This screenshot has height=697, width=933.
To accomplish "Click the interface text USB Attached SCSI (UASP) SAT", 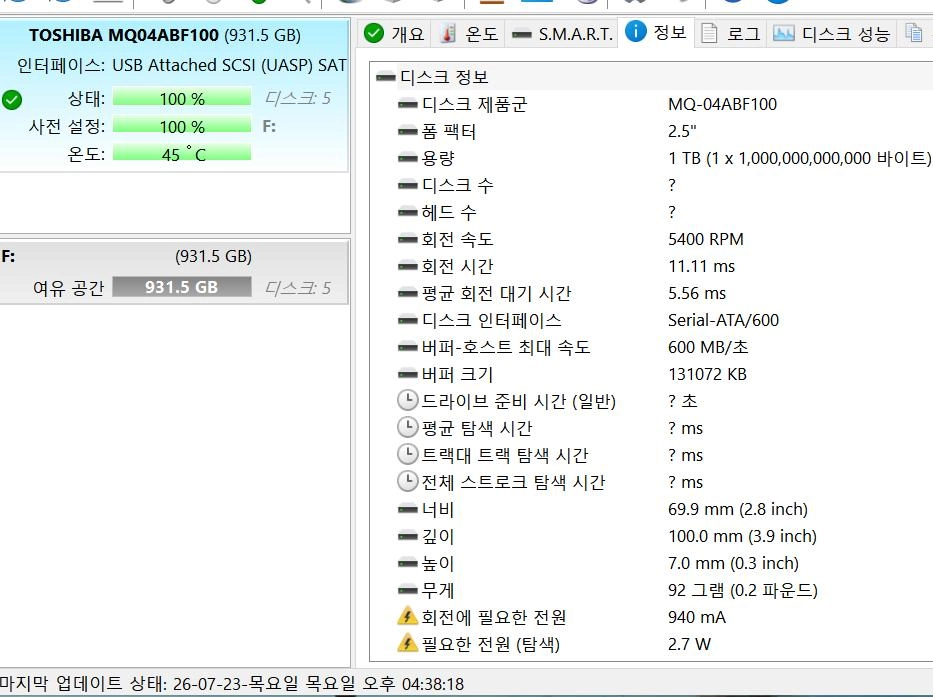I will [229, 65].
